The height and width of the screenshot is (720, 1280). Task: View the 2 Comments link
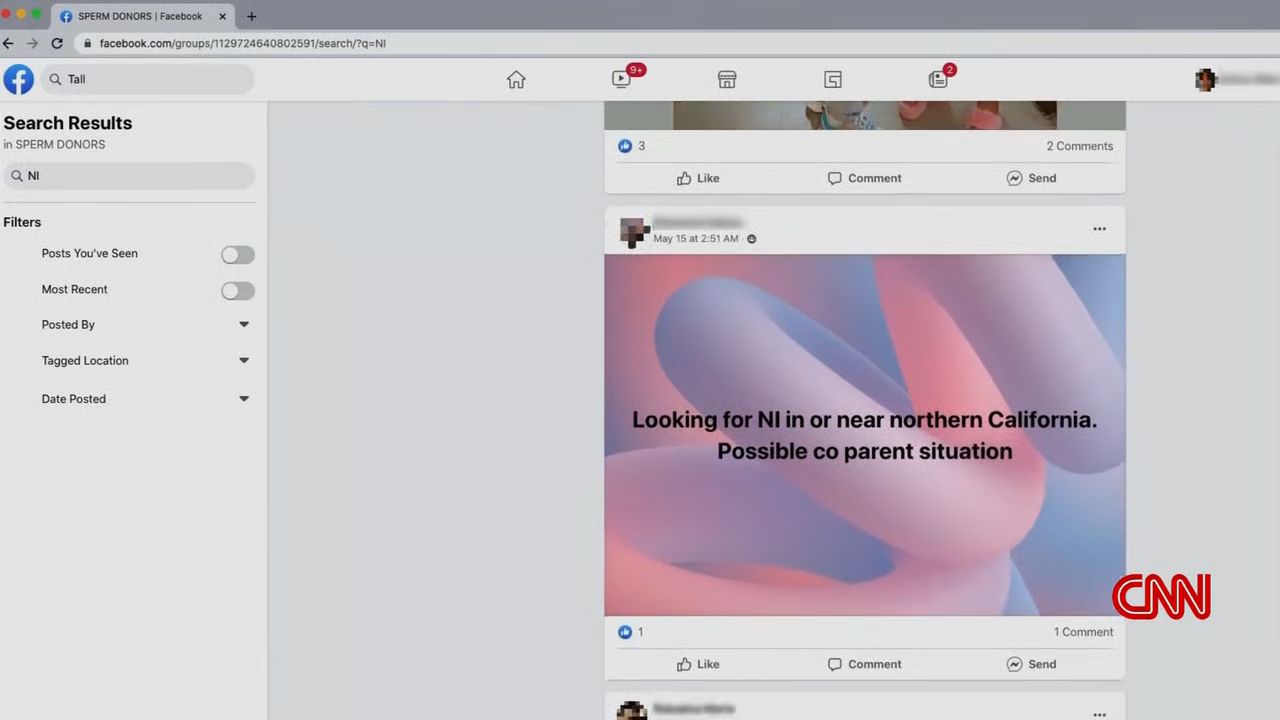click(x=1079, y=146)
